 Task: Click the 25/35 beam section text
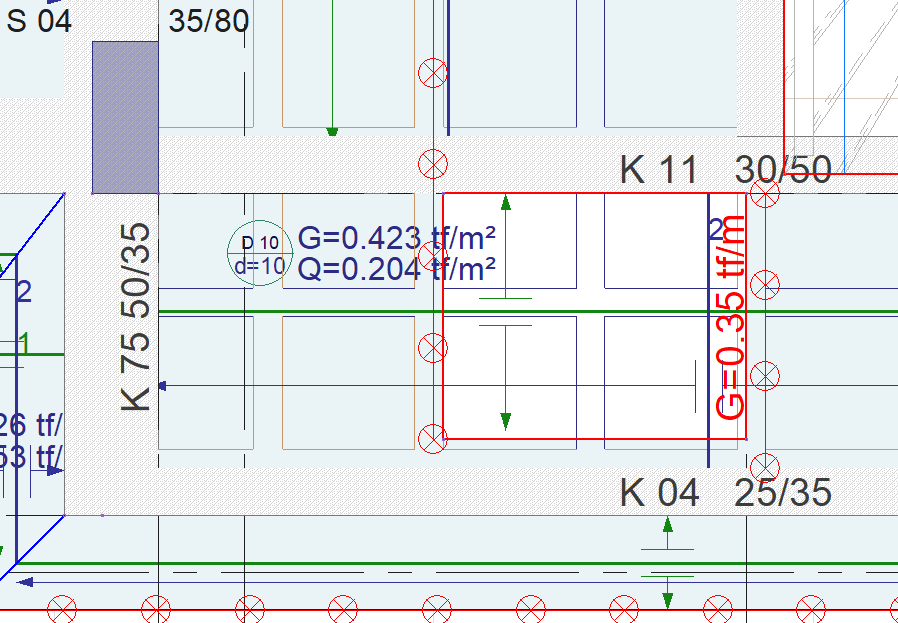point(783,493)
